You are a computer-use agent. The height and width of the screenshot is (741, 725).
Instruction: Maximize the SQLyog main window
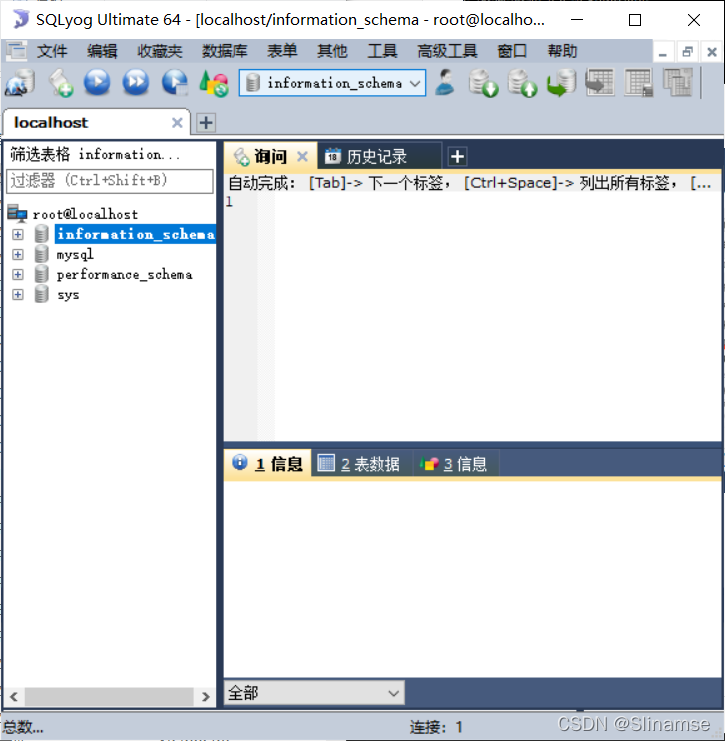635,20
